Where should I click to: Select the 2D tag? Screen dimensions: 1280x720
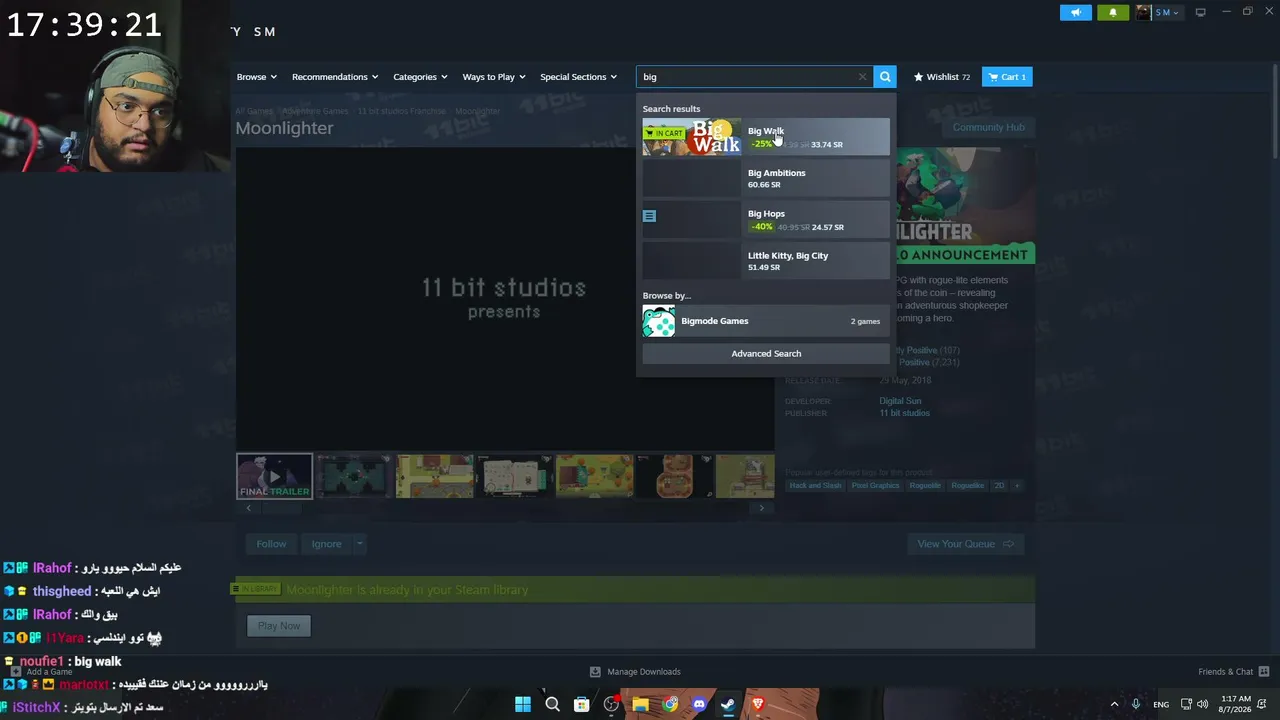click(999, 486)
